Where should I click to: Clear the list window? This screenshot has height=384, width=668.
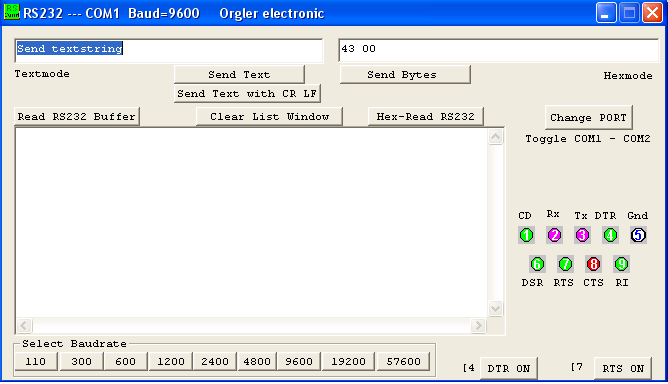pos(269,117)
